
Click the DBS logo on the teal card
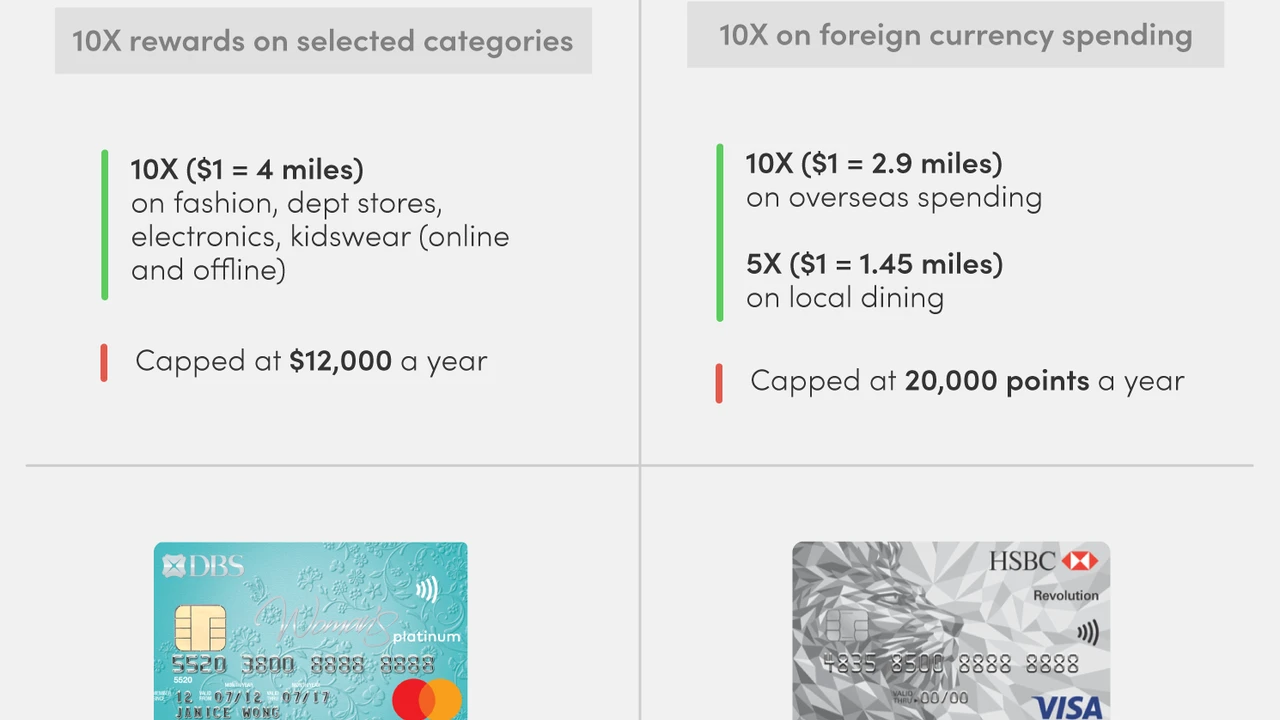pyautogui.click(x=203, y=566)
